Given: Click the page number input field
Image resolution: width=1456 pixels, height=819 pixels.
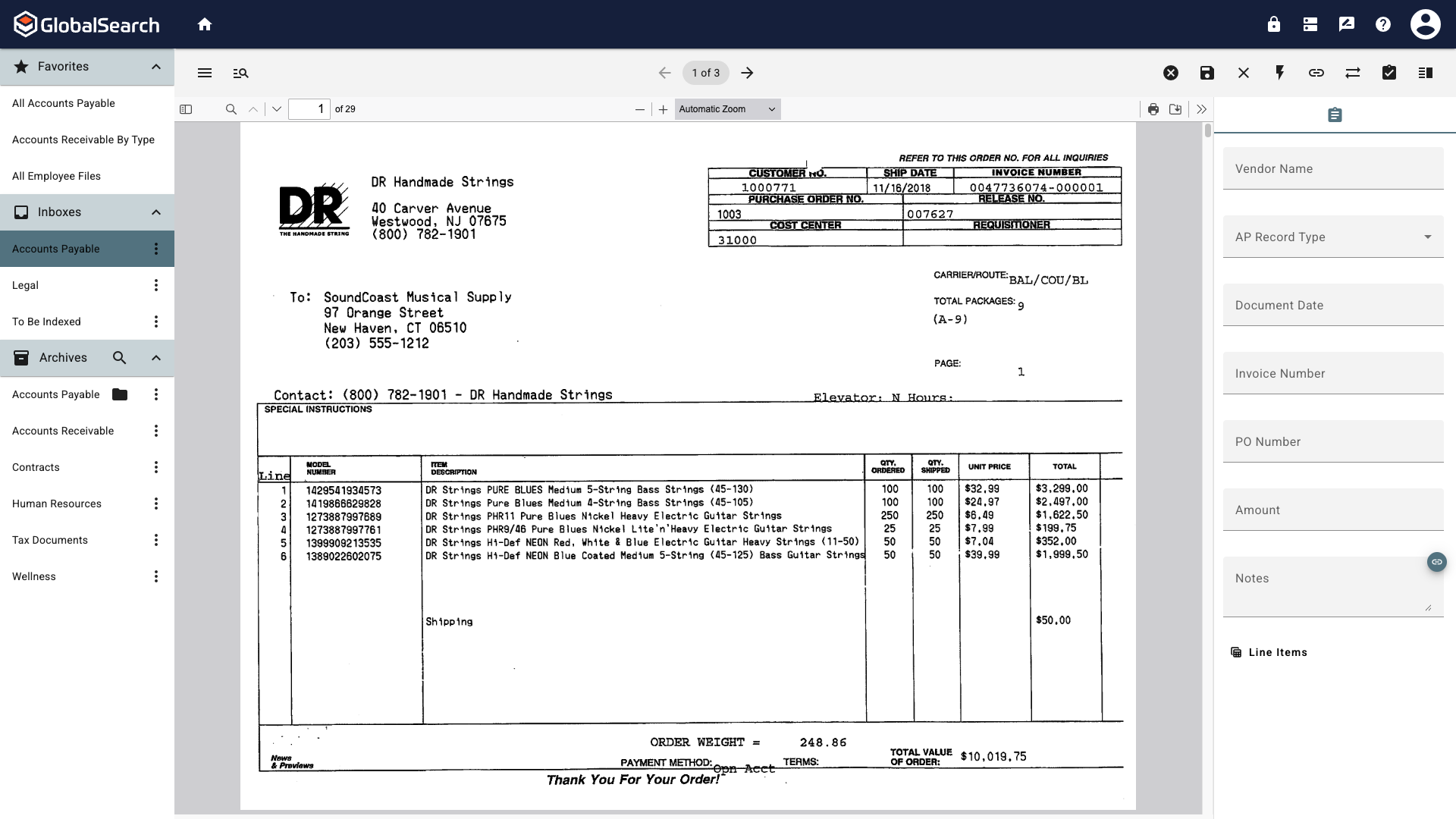Looking at the screenshot, I should (x=309, y=109).
